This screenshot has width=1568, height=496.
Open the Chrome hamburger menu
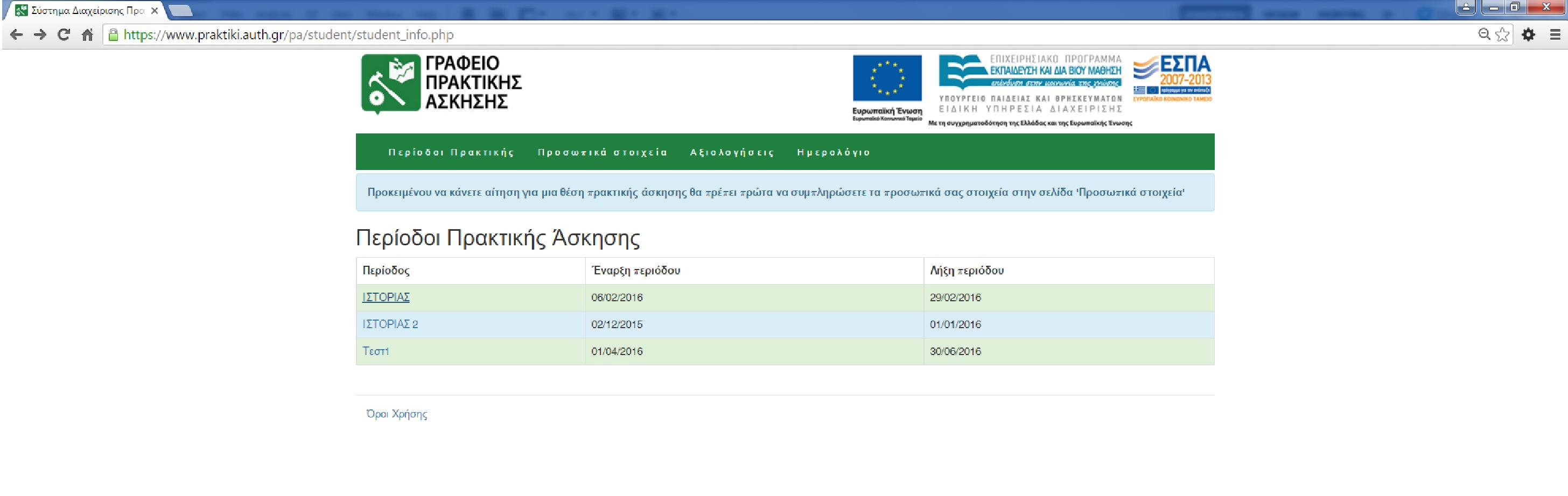coord(1555,34)
